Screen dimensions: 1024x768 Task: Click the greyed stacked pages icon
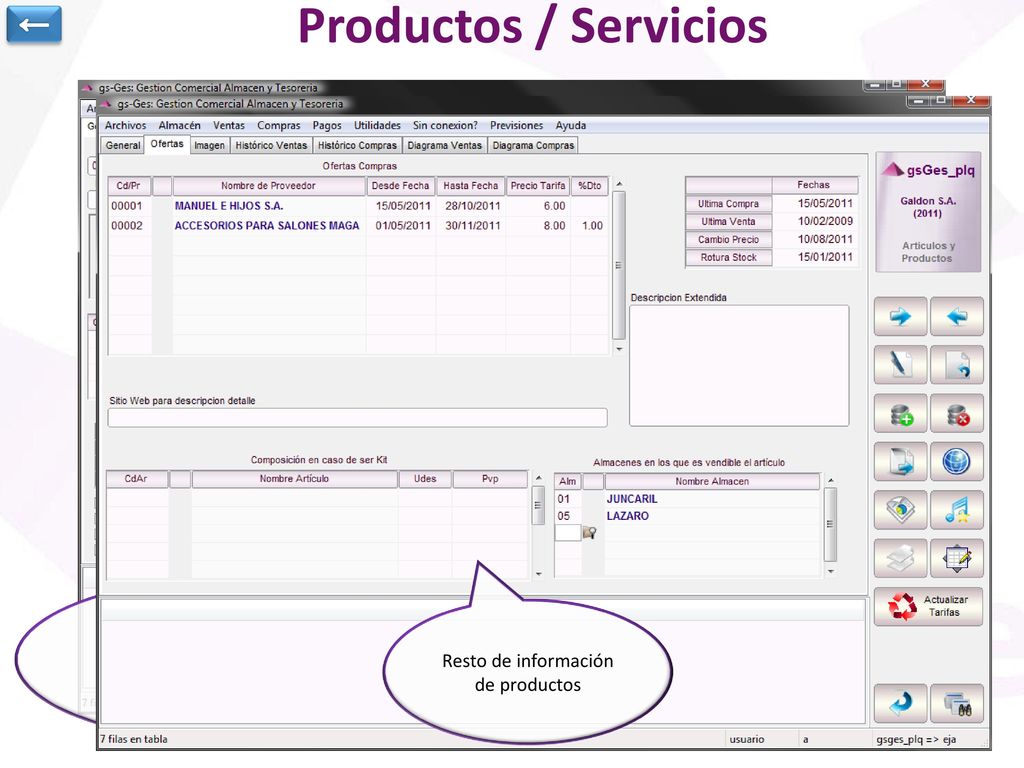pos(900,558)
